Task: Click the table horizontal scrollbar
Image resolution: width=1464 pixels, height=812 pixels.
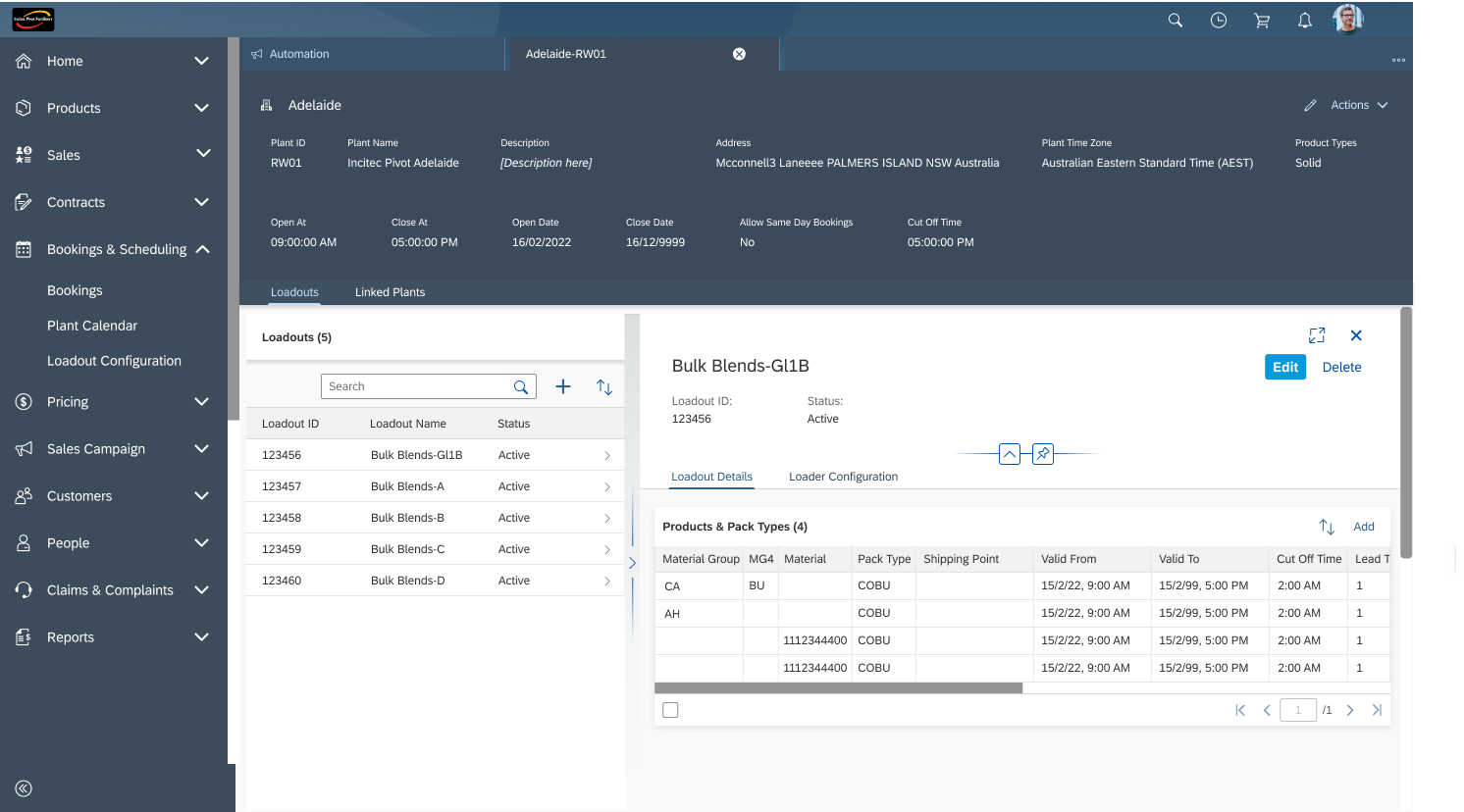Action: pos(838,687)
